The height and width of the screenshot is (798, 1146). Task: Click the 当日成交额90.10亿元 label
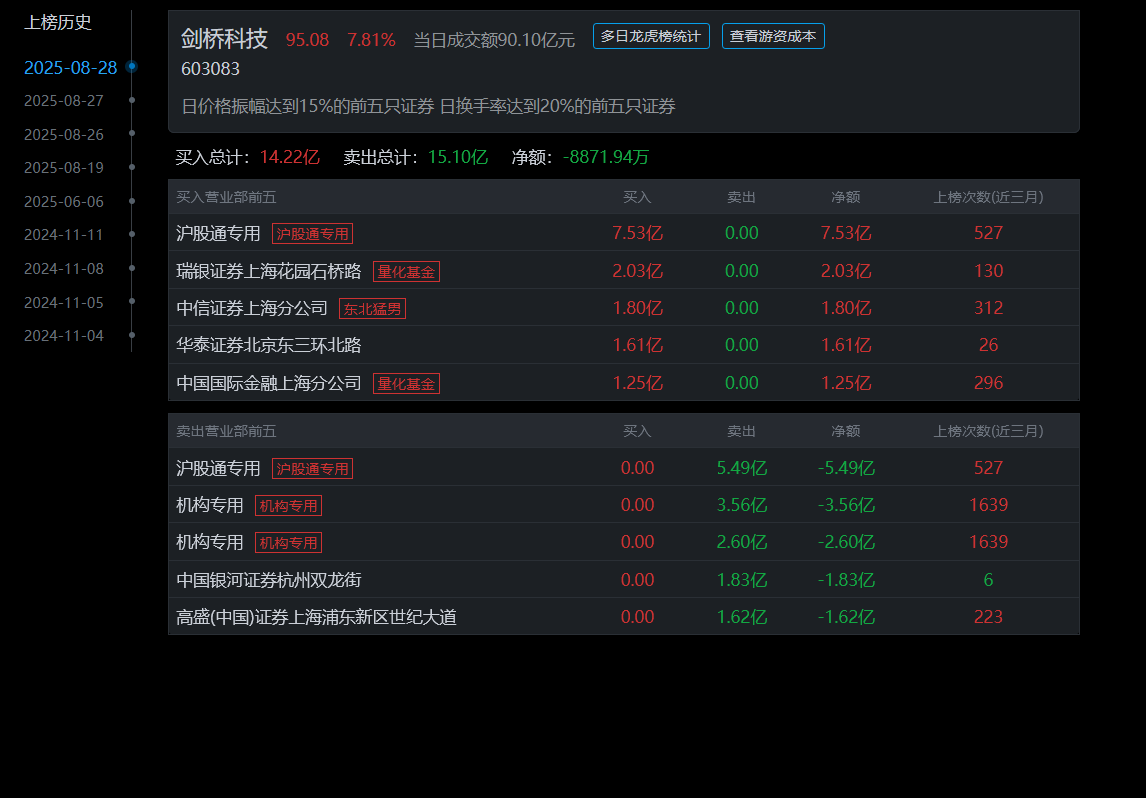(494, 39)
